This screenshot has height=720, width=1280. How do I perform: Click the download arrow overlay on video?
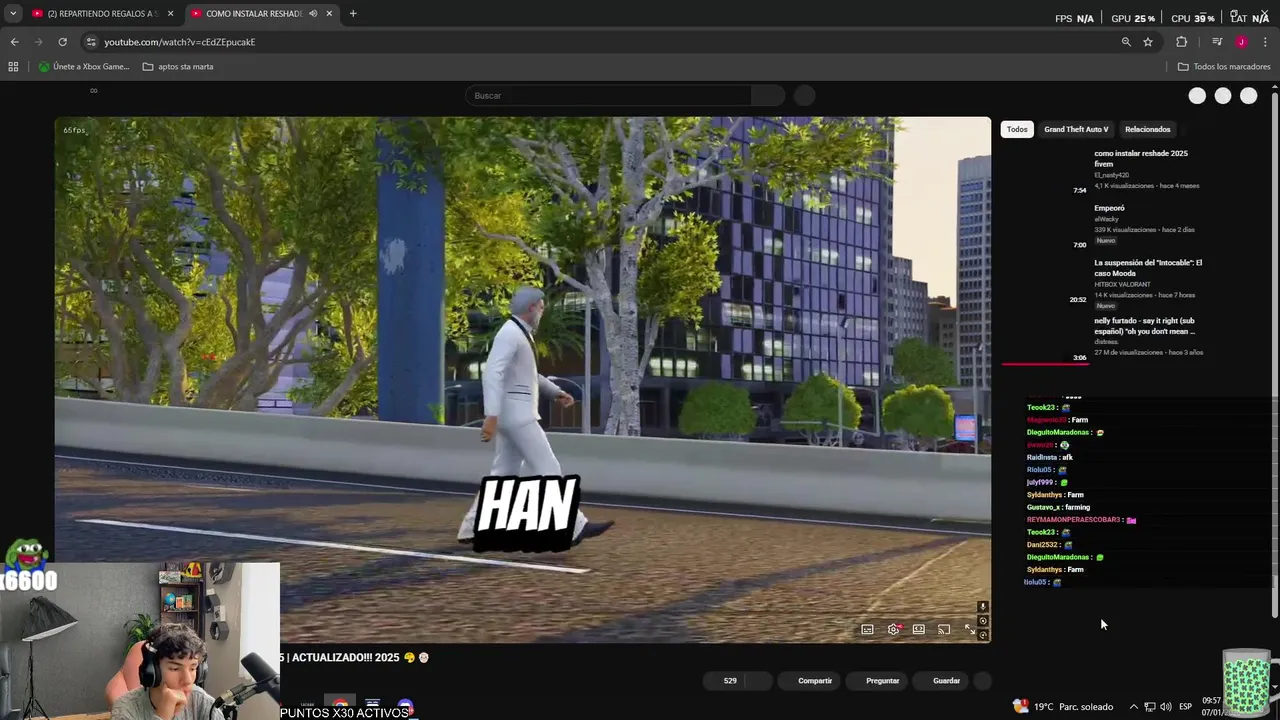pos(983,607)
